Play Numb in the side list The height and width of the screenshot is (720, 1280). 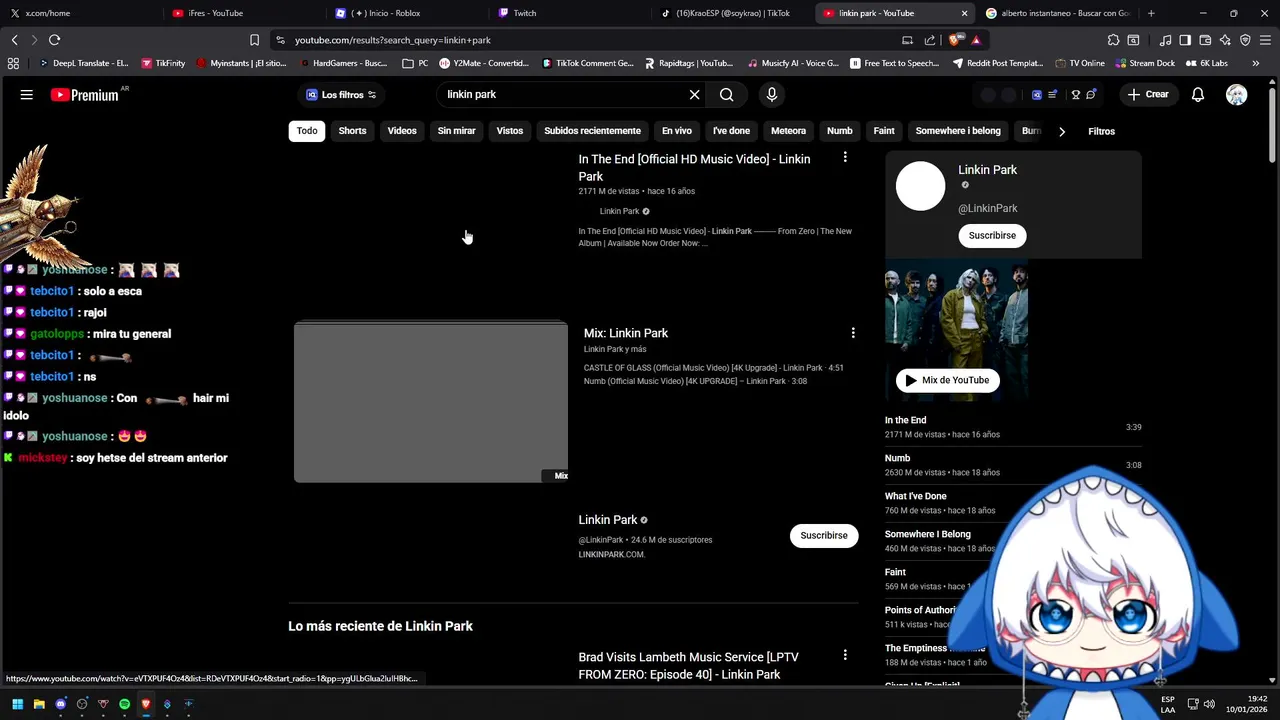click(x=1012, y=465)
